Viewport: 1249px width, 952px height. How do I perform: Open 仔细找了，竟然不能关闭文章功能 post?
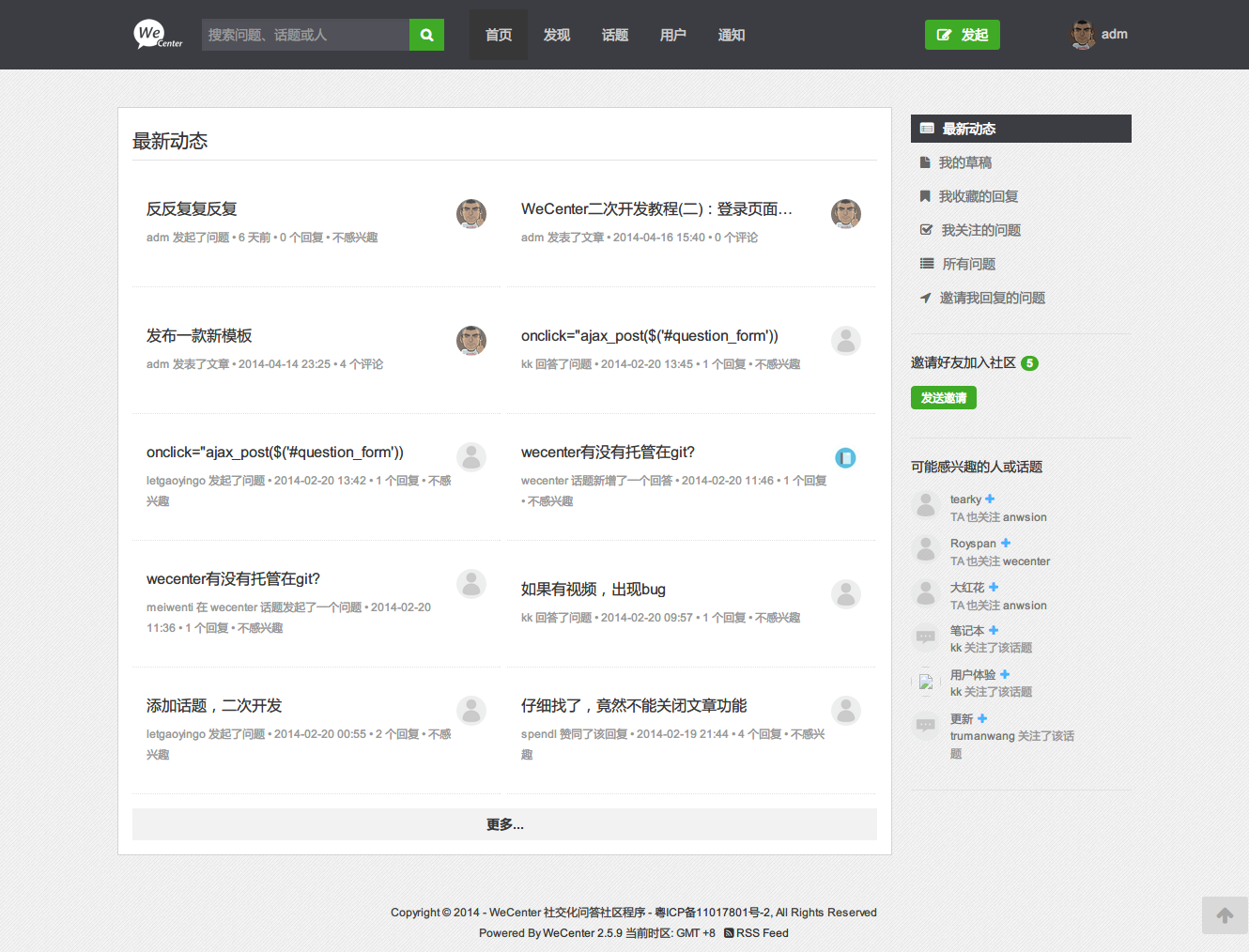coord(634,705)
